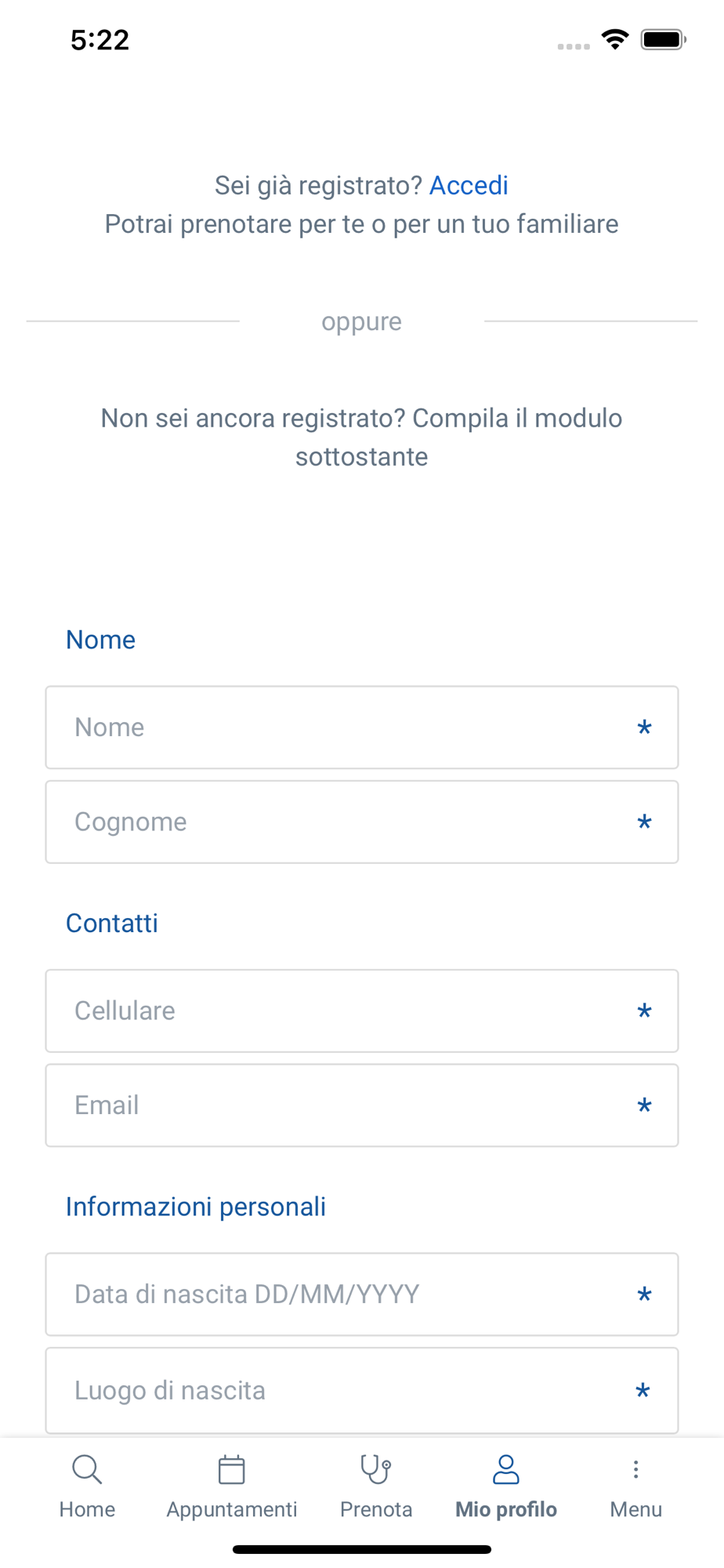Open the Menu three-dots icon
Image resolution: width=724 pixels, height=1568 pixels.
(635, 1469)
